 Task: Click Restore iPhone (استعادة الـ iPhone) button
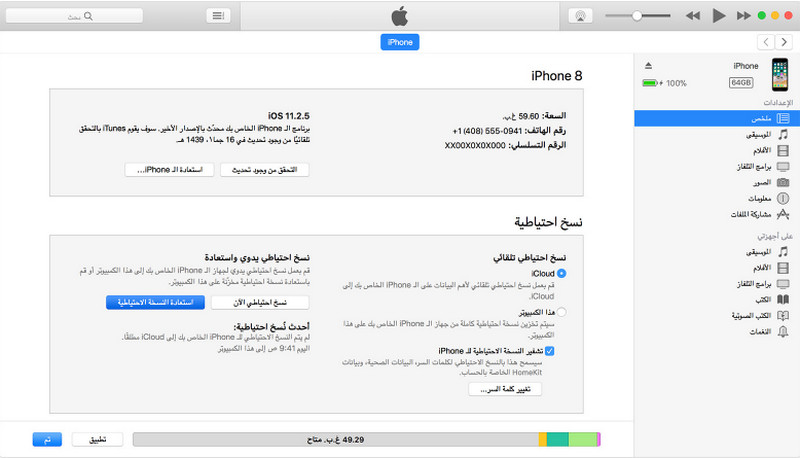pyautogui.click(x=169, y=170)
